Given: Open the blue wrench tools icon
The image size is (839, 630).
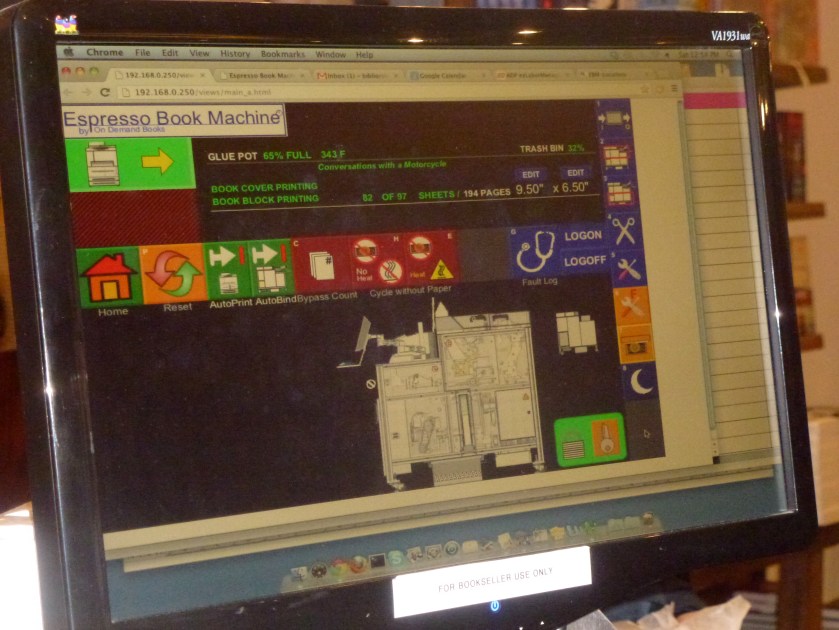Looking at the screenshot, I should pyautogui.click(x=627, y=267).
